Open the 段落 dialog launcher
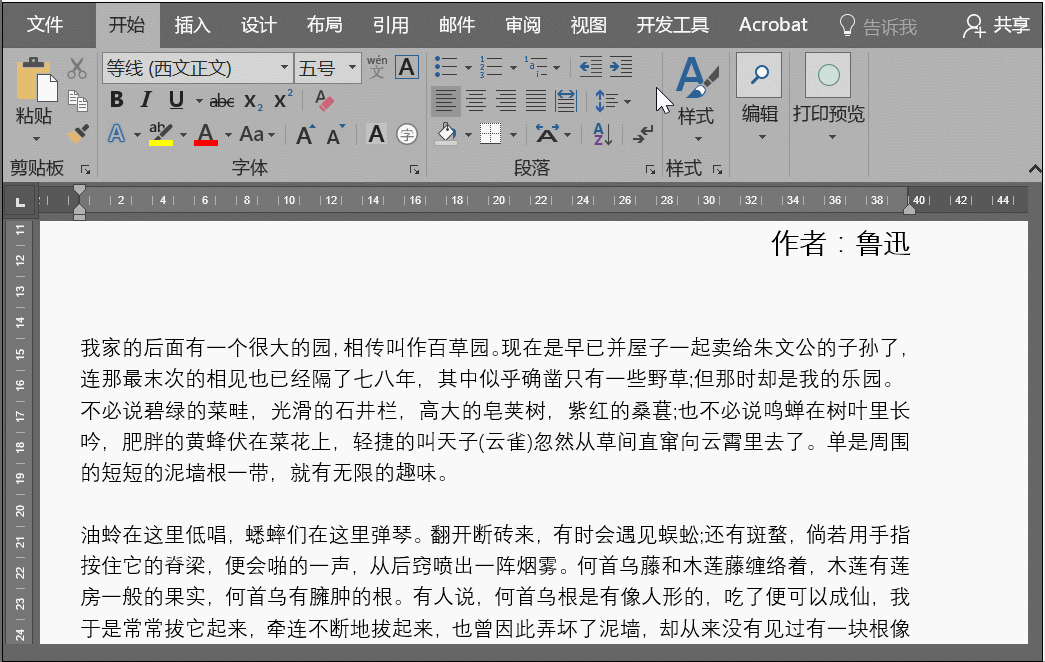Image resolution: width=1045 pixels, height=662 pixels. pyautogui.click(x=650, y=170)
